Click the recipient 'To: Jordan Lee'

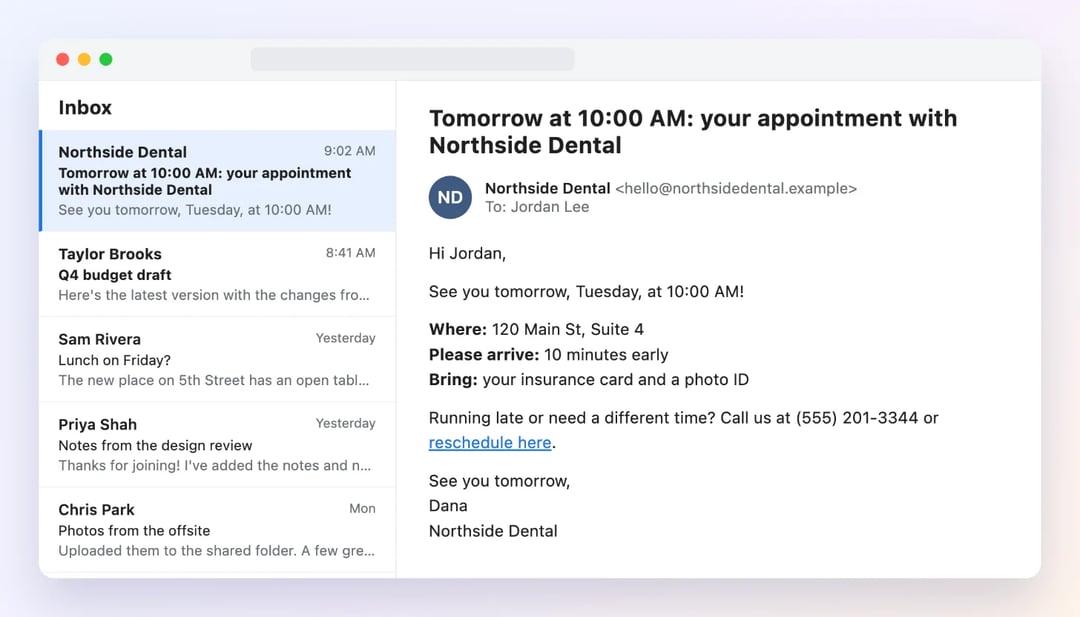click(x=537, y=207)
